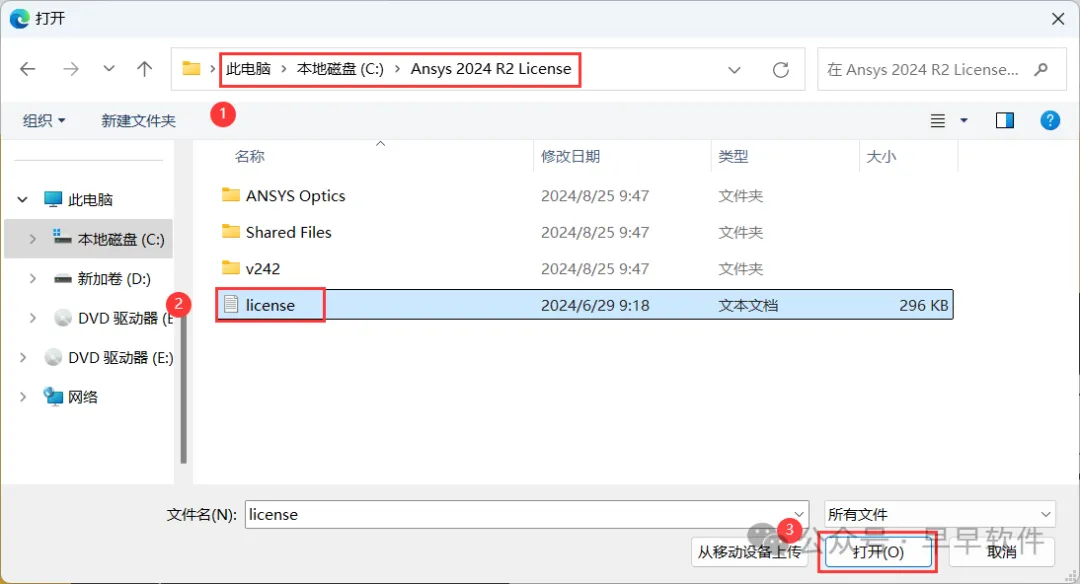This screenshot has height=584, width=1080.
Task: Select DVD 驱动器 (E:) in navigation tree
Action: click(x=121, y=357)
